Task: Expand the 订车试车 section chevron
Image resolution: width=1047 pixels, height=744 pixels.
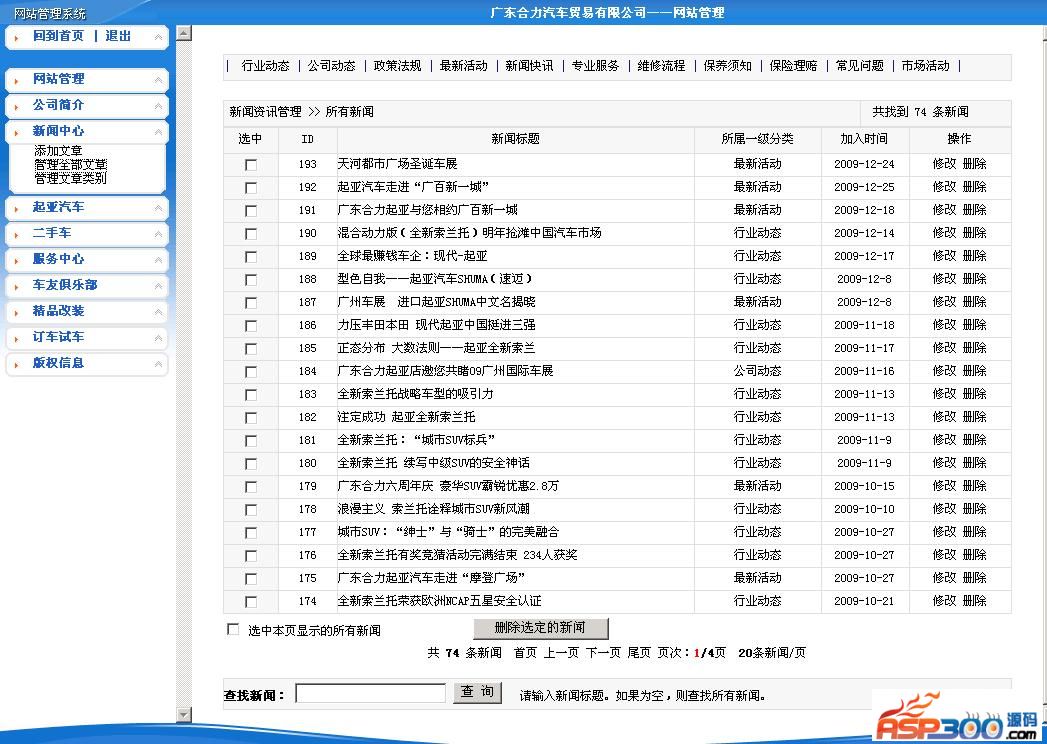Action: (158, 339)
